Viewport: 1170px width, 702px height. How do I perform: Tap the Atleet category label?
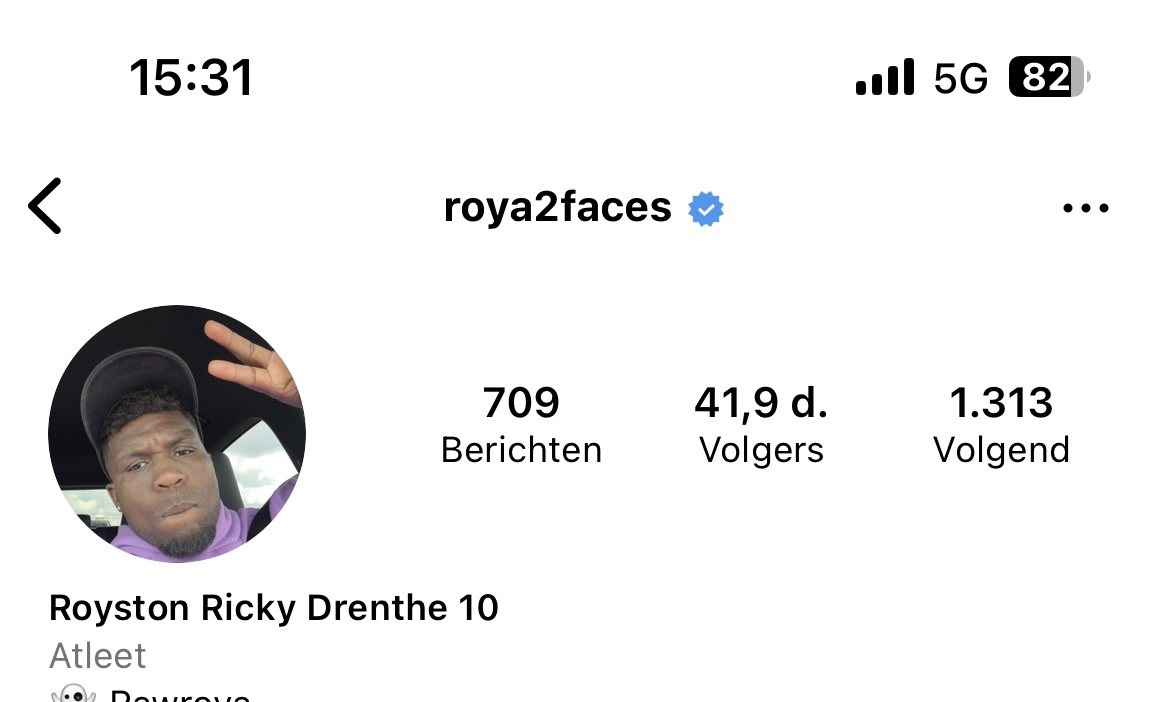click(x=98, y=656)
